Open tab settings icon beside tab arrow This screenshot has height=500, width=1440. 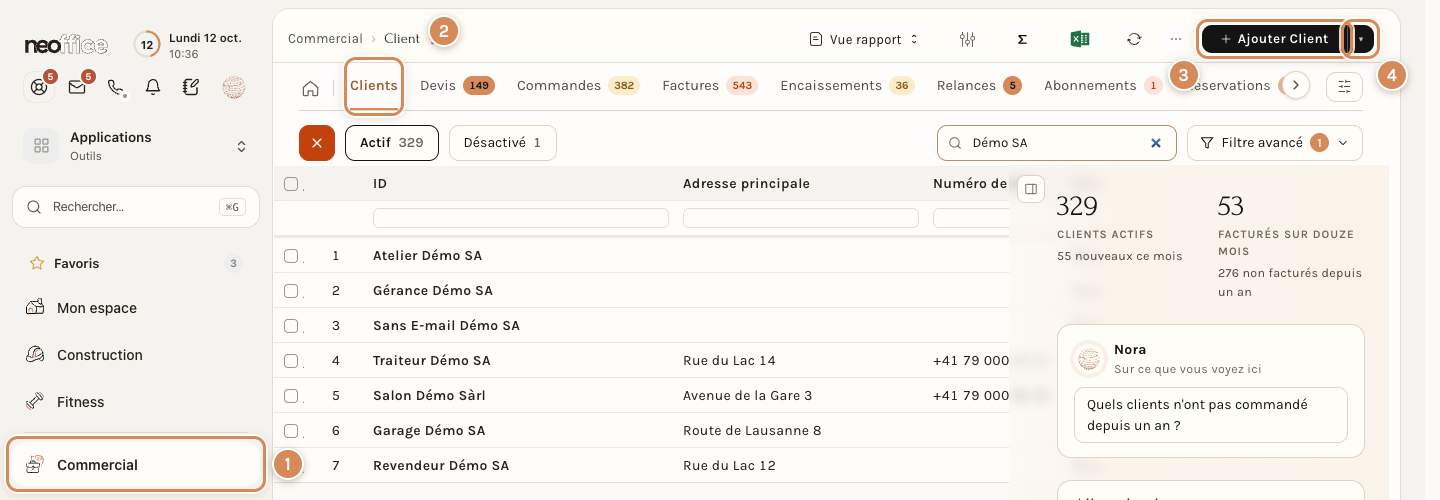click(1344, 87)
